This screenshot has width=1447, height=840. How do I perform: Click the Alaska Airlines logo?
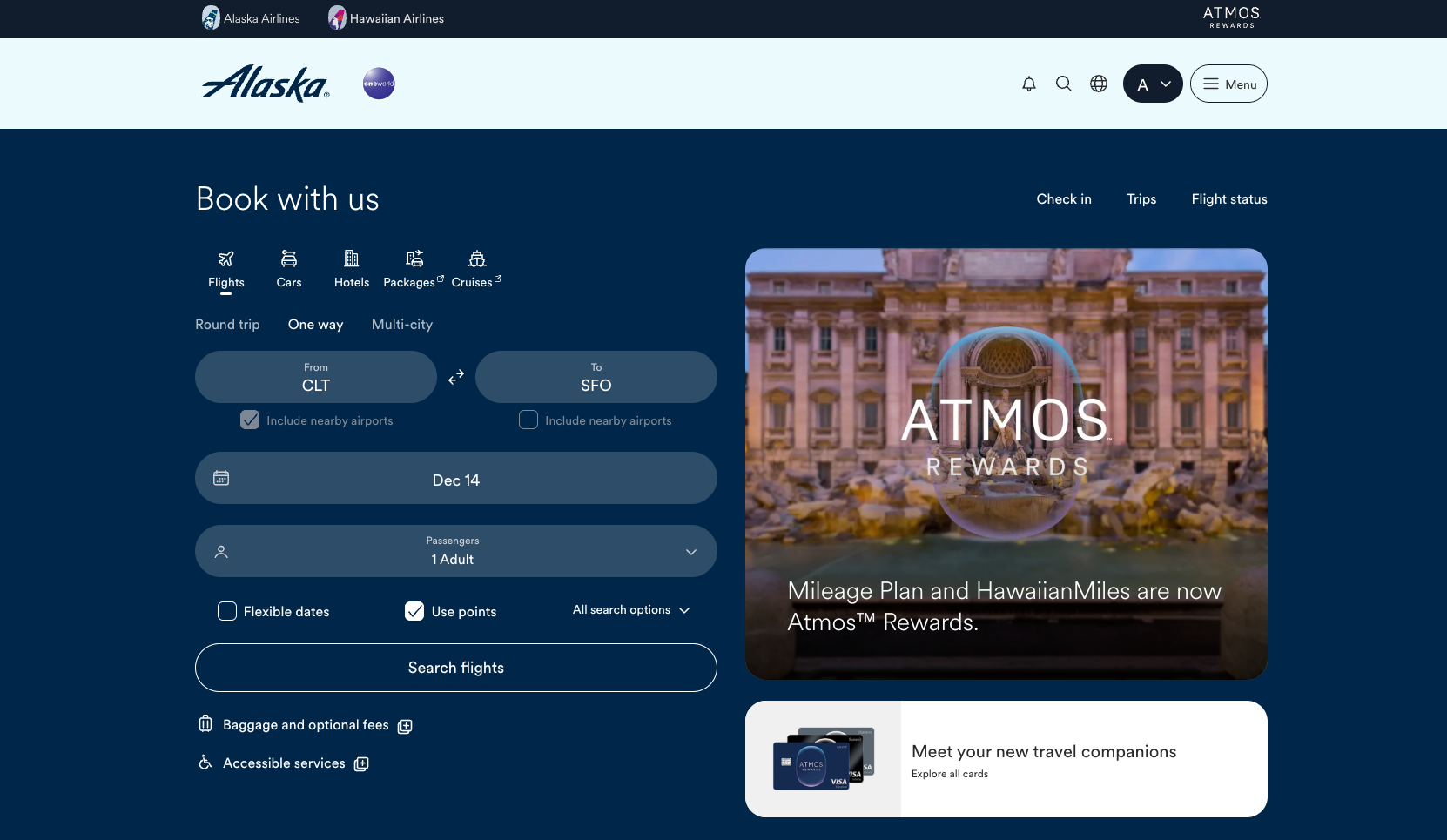click(x=265, y=84)
